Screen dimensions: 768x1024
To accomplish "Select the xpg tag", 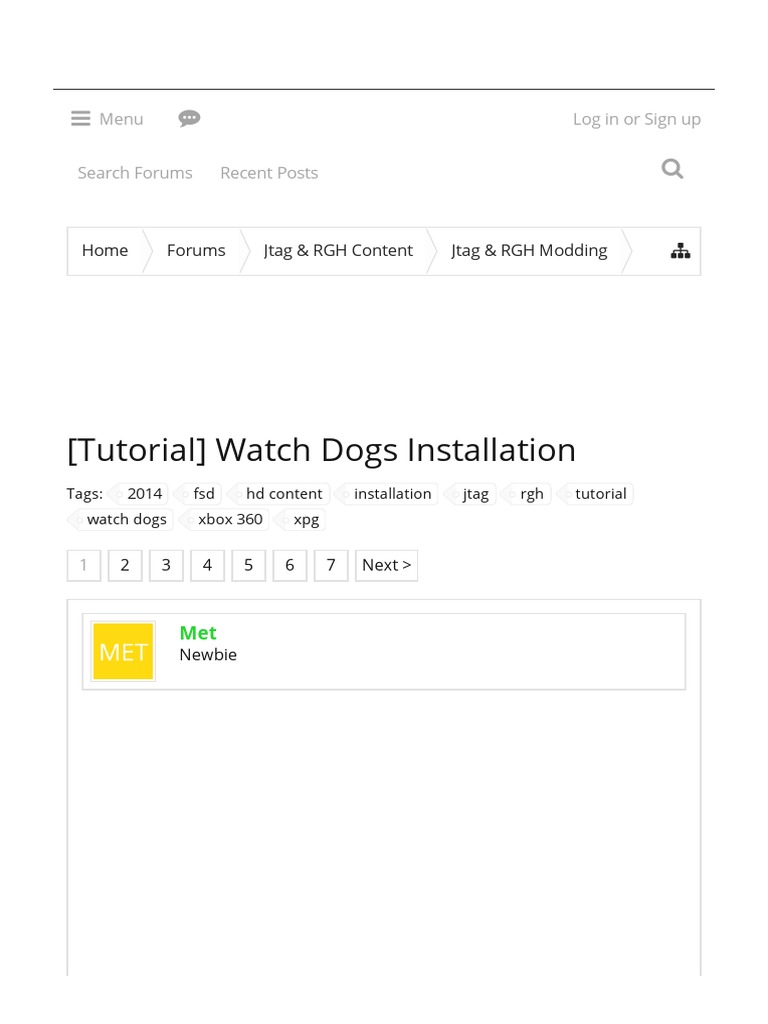I will pos(300,520).
